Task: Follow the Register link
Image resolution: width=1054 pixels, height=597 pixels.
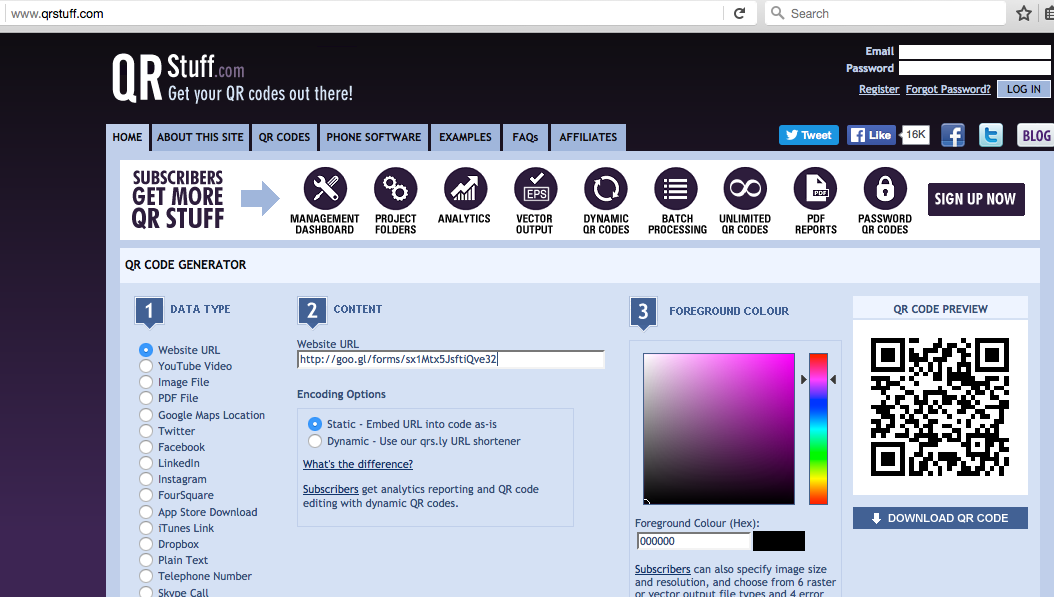Action: click(x=879, y=89)
